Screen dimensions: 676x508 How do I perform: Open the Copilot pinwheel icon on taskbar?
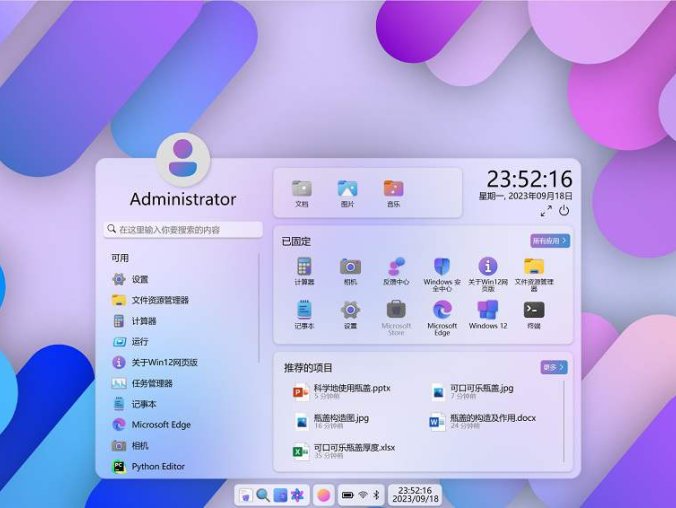297,495
